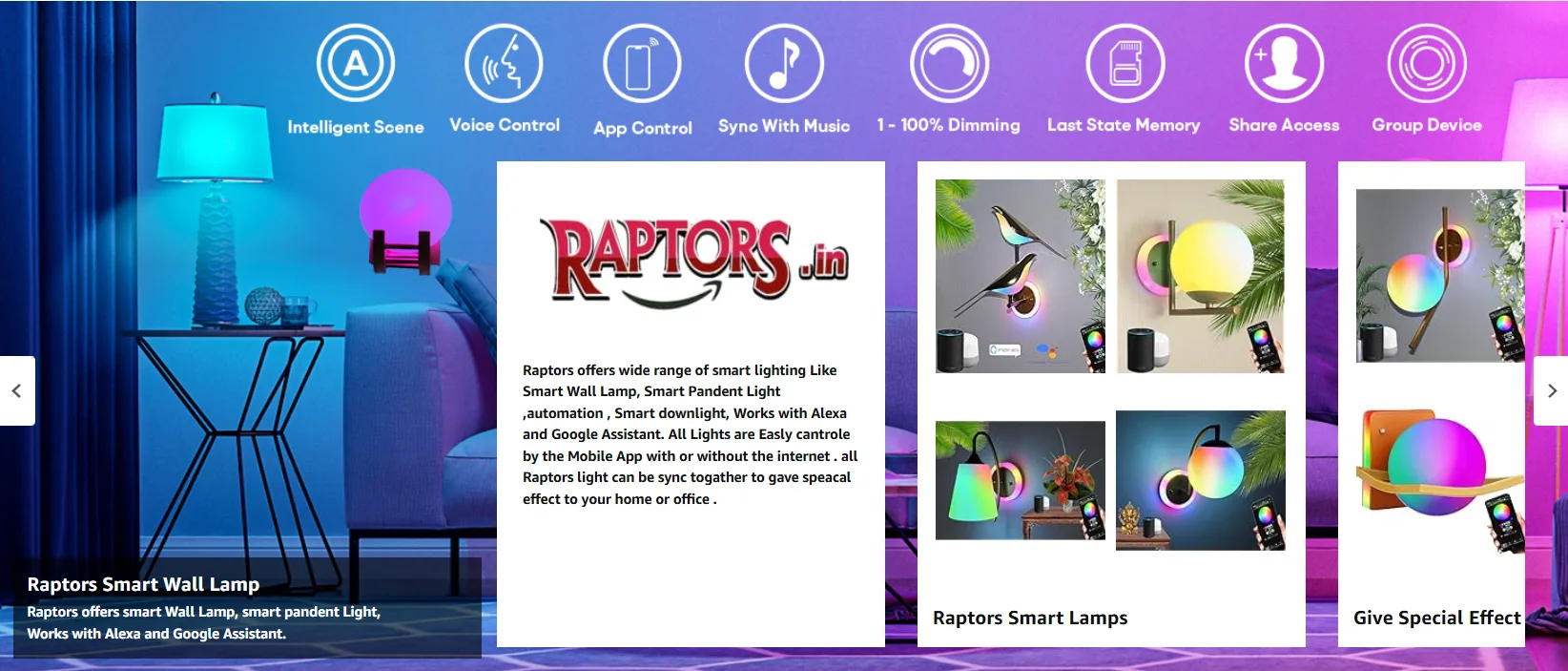The image size is (1568, 671).
Task: Open the Give Special Effect card title
Action: coord(1436,618)
